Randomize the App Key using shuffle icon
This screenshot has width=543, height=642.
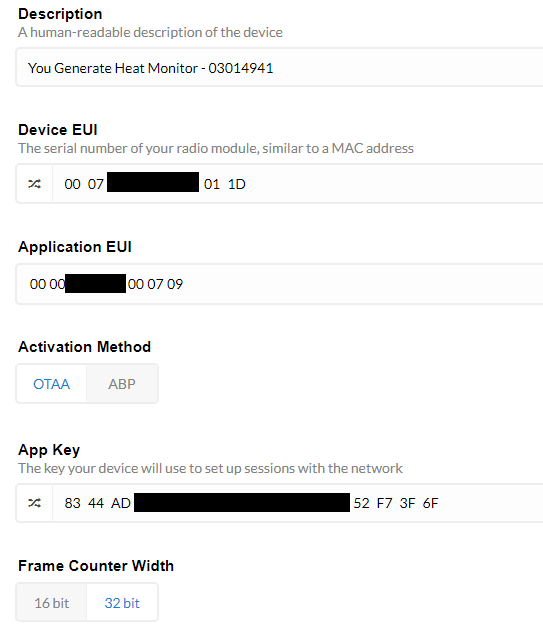(x=34, y=503)
